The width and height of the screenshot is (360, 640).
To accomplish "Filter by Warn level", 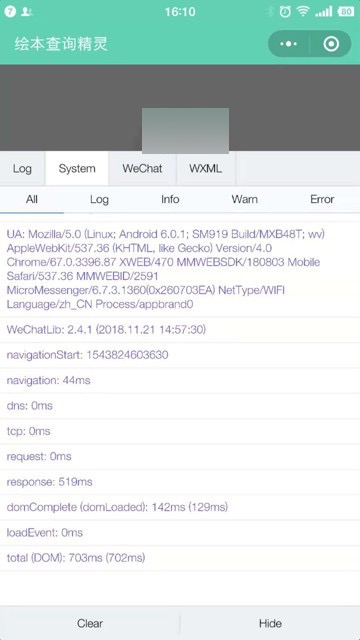I will pyautogui.click(x=244, y=199).
